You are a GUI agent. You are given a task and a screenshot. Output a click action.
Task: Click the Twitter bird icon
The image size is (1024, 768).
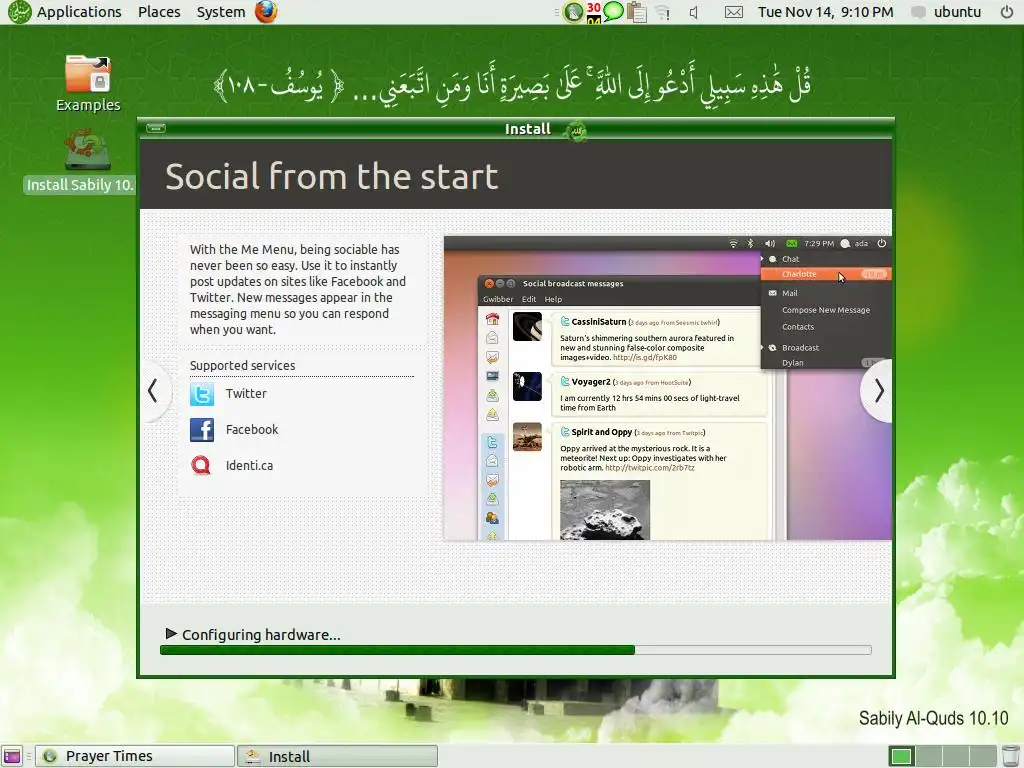(202, 394)
